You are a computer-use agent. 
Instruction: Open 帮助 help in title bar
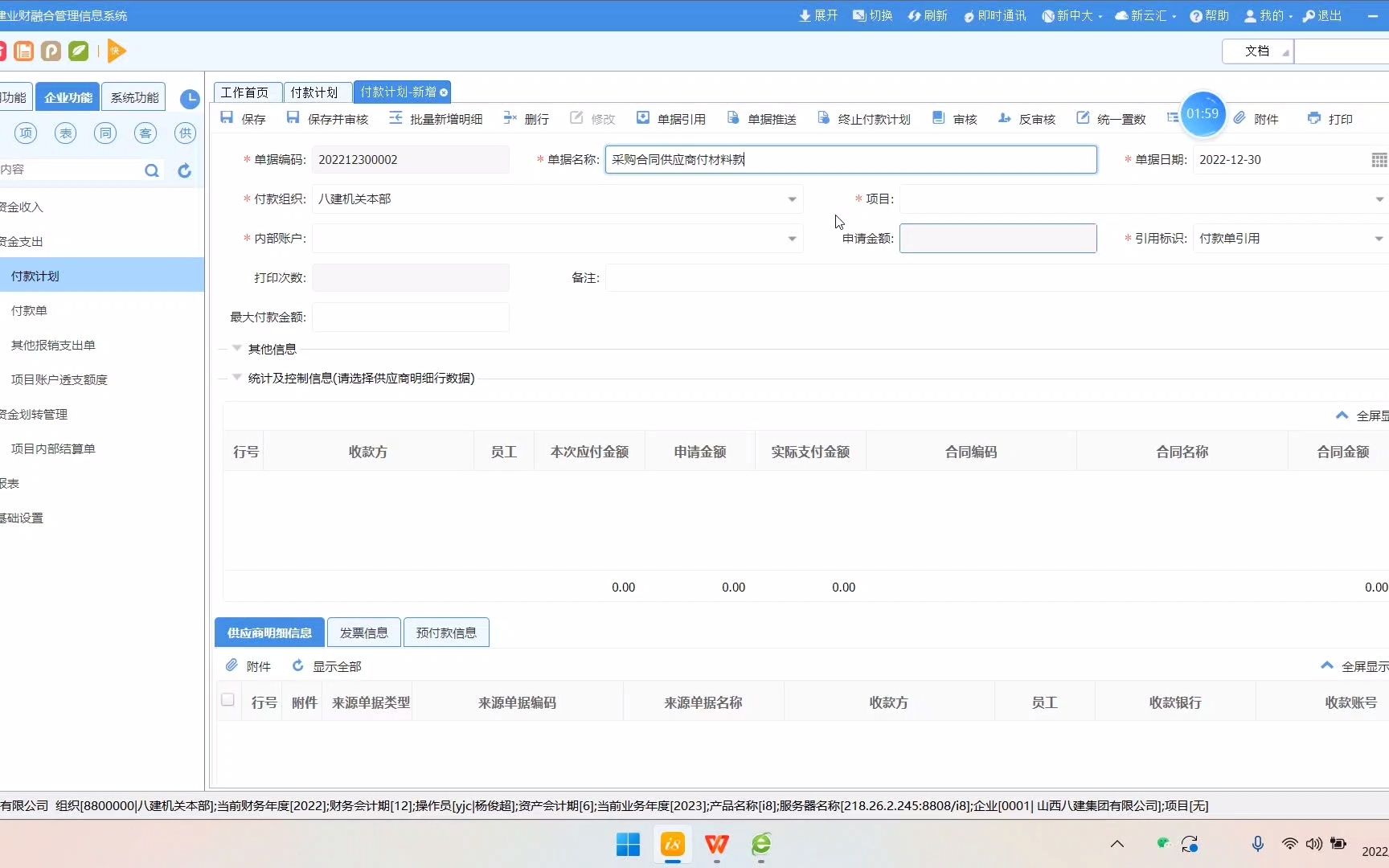(x=1209, y=15)
